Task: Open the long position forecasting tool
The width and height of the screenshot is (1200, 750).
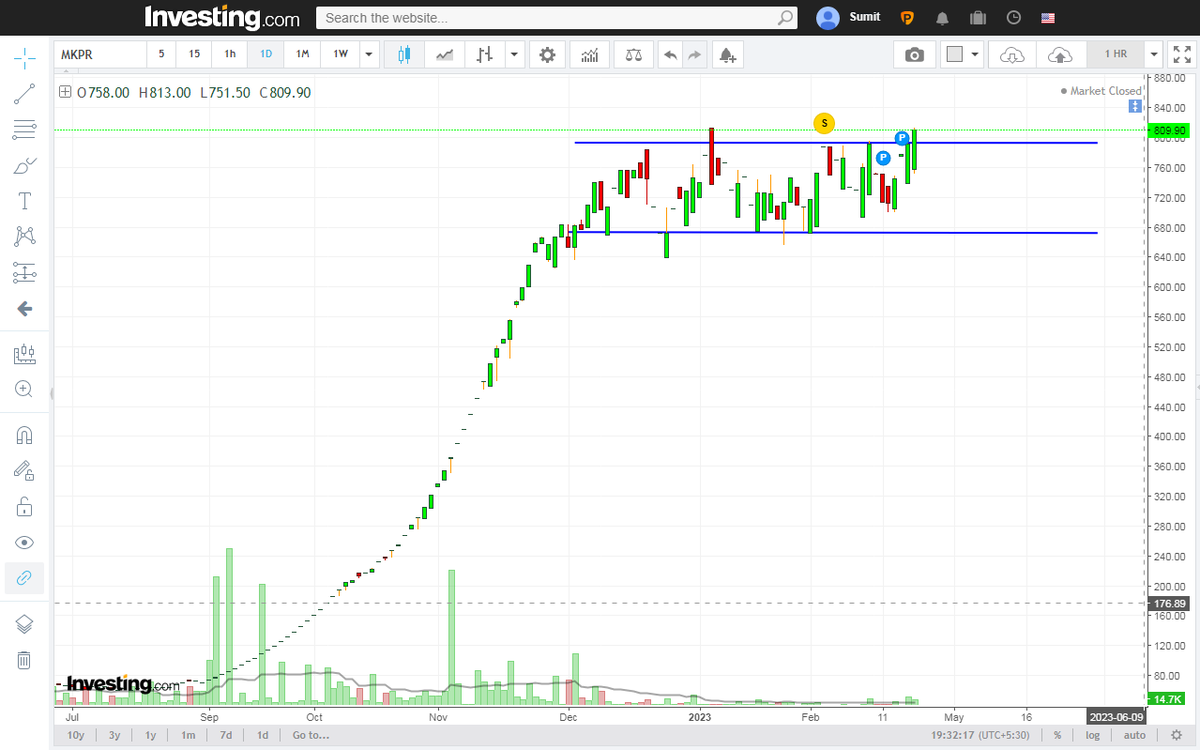Action: click(x=24, y=354)
